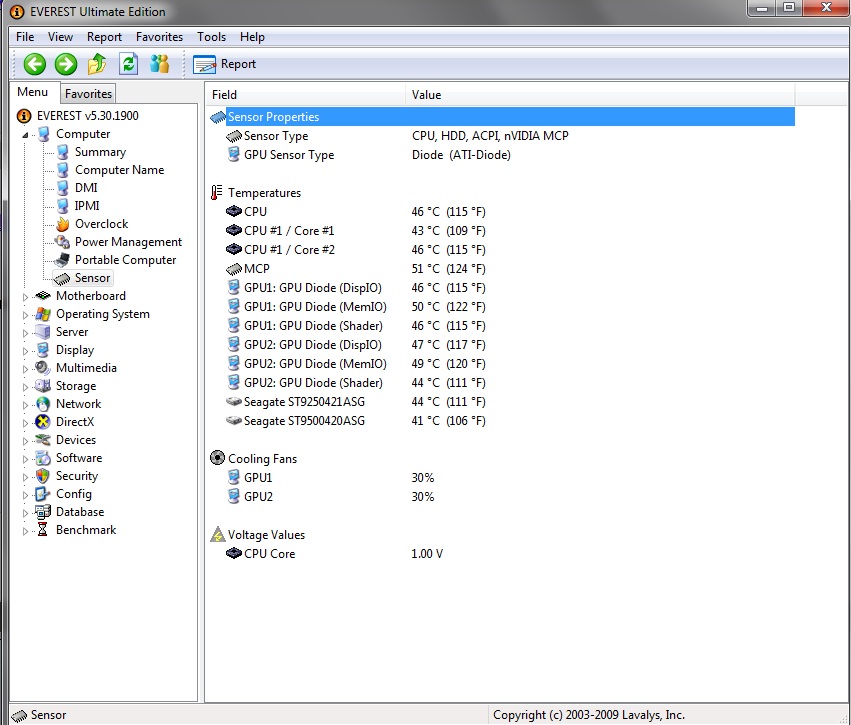Select the CPU Core voltage row
Screen dimensions: 851x725
(502, 554)
